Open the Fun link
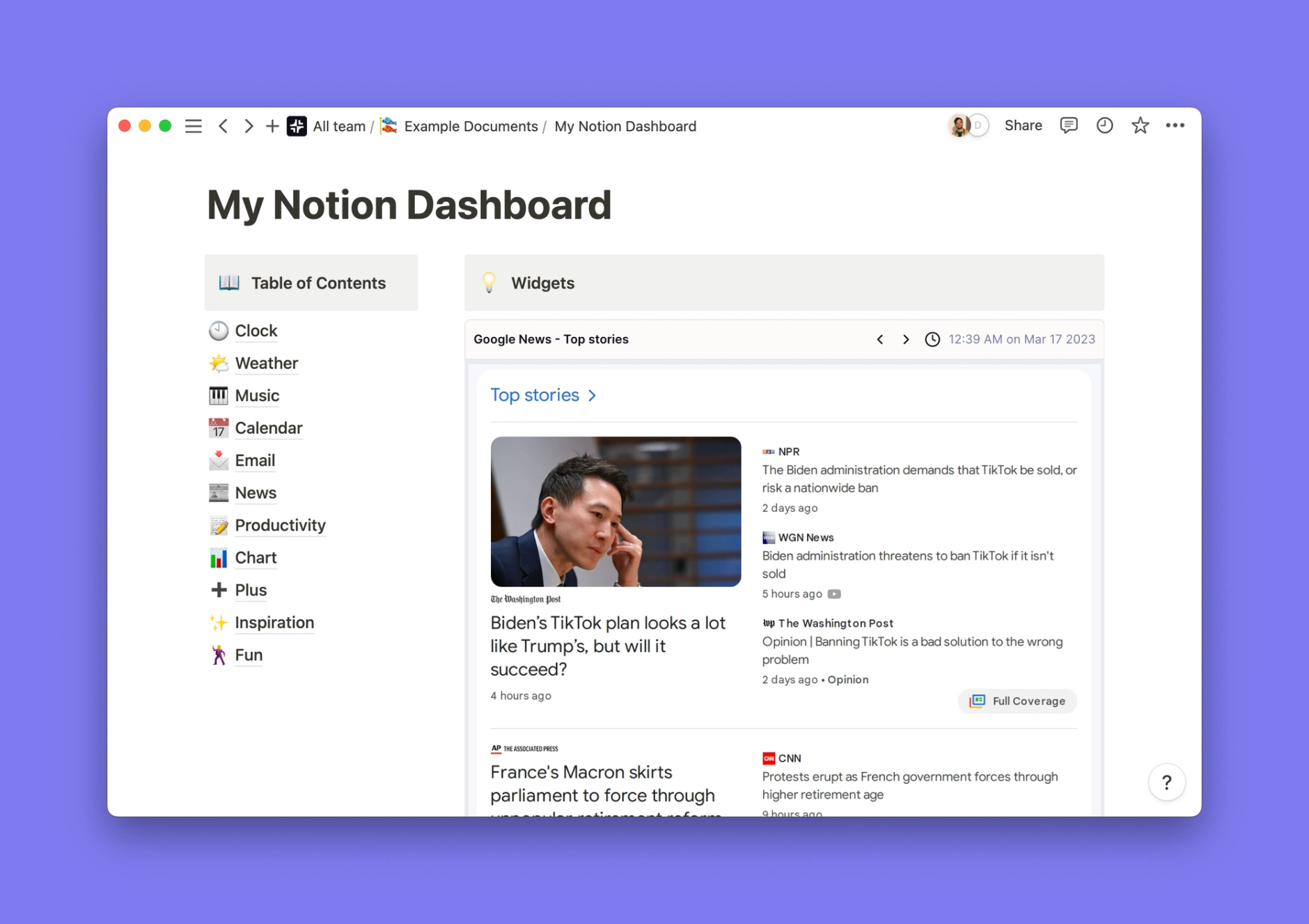The width and height of the screenshot is (1309, 924). (x=249, y=655)
